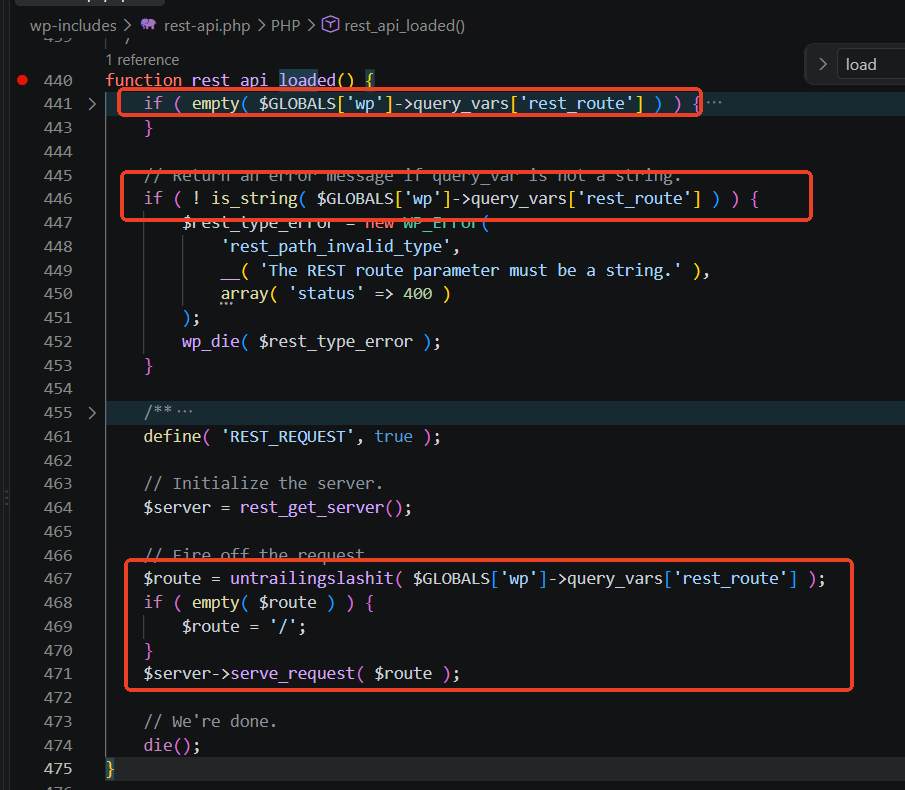Open the wp-includes breadcrumb folder
This screenshot has width=905, height=790.
tap(73, 26)
